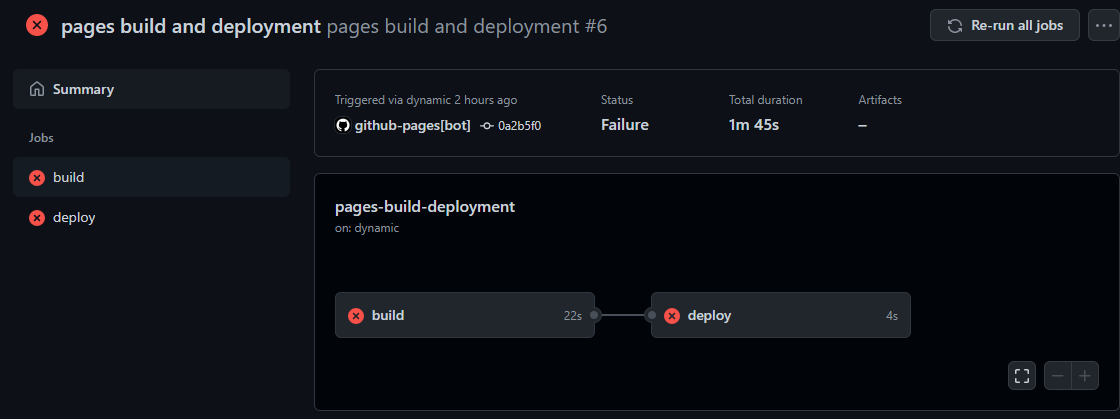The width and height of the screenshot is (1120, 419).
Task: Click the deploy node's 4s duration
Action: 891,316
